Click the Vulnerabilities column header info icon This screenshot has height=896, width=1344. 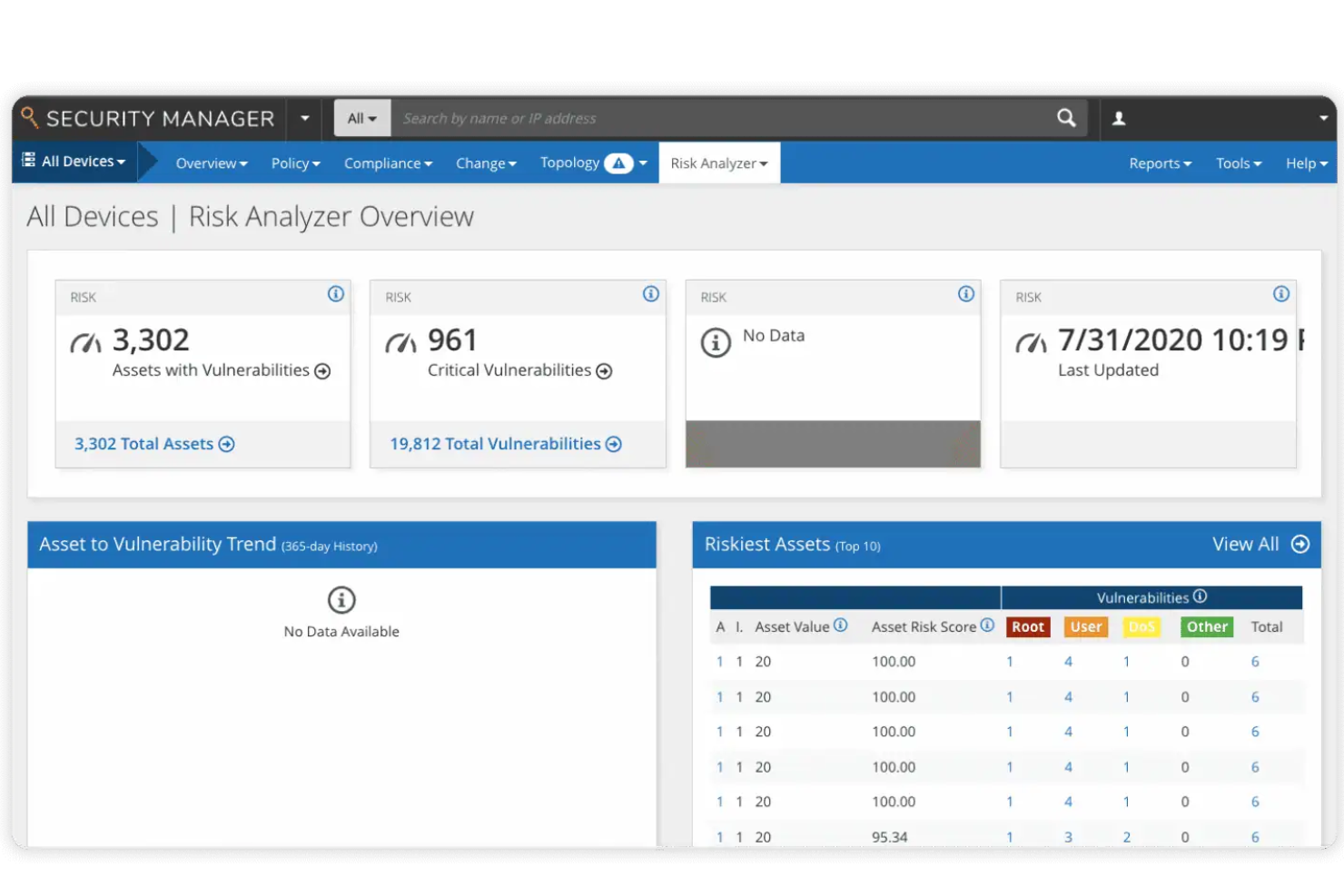point(1201,596)
